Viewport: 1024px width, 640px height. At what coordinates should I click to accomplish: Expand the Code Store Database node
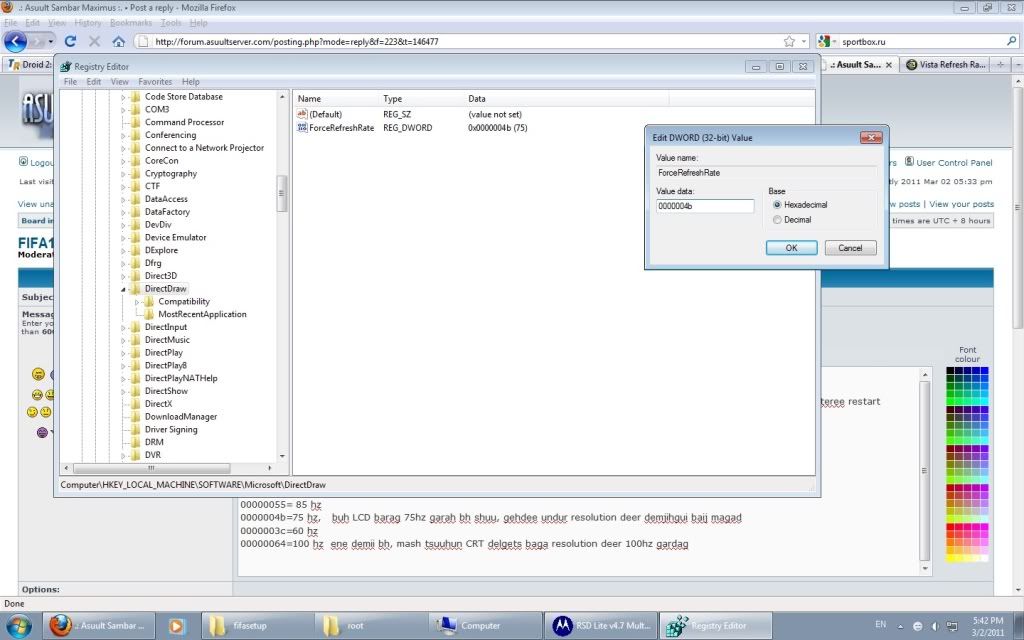pos(125,97)
